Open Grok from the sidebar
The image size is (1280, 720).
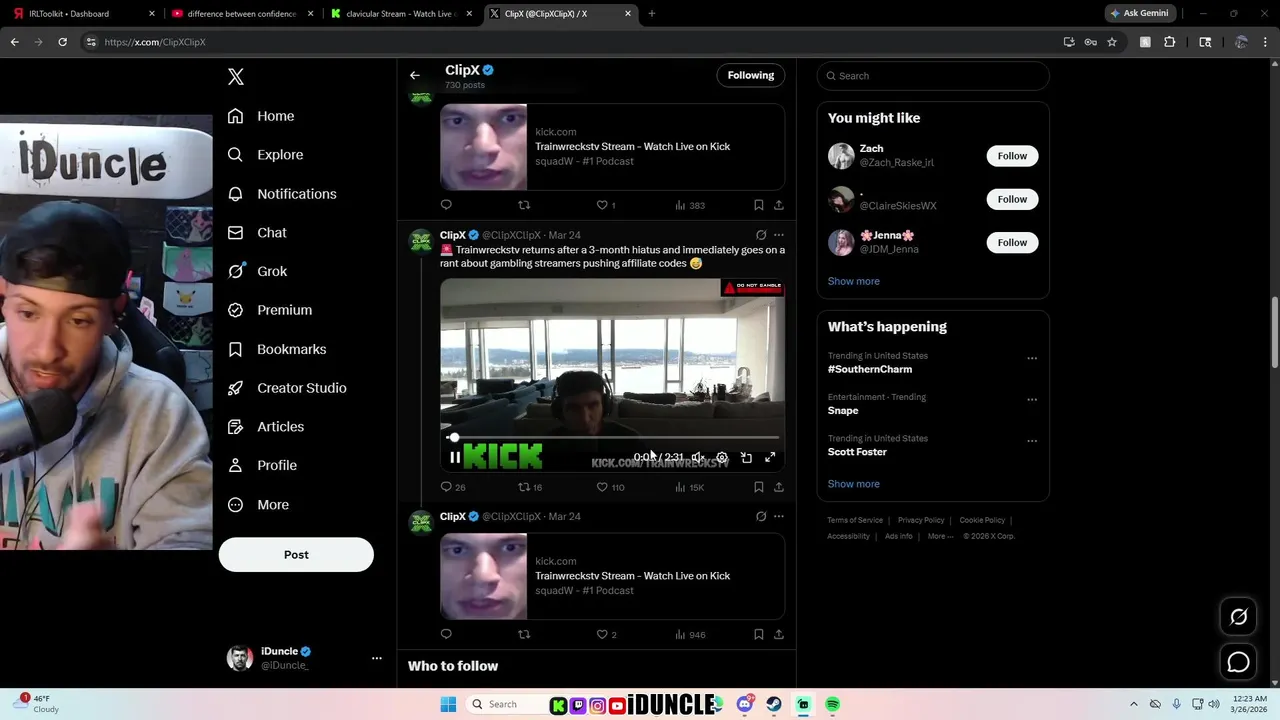[x=257, y=271]
